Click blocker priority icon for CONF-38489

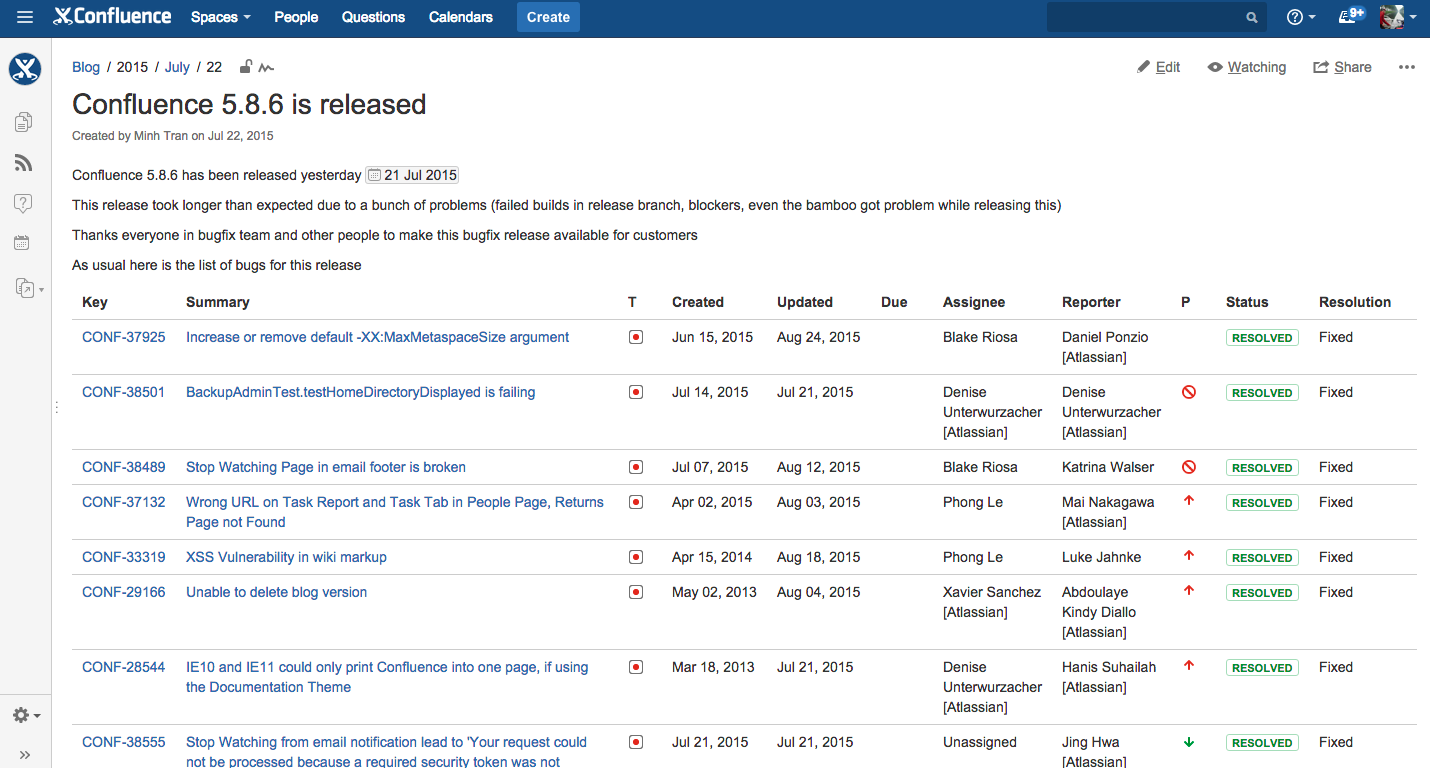coord(1189,467)
